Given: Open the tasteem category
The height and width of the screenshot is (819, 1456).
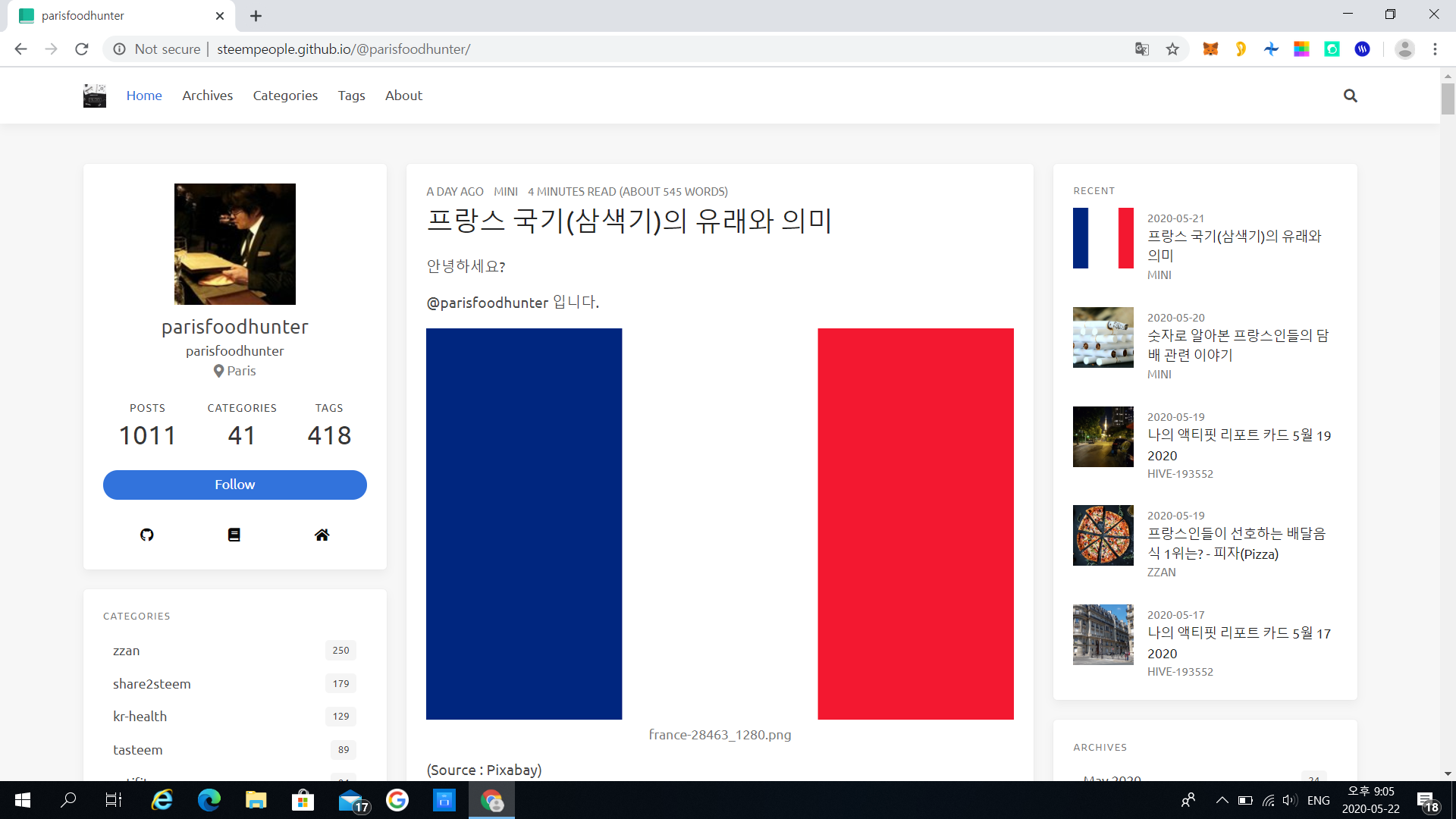Looking at the screenshot, I should point(234,750).
